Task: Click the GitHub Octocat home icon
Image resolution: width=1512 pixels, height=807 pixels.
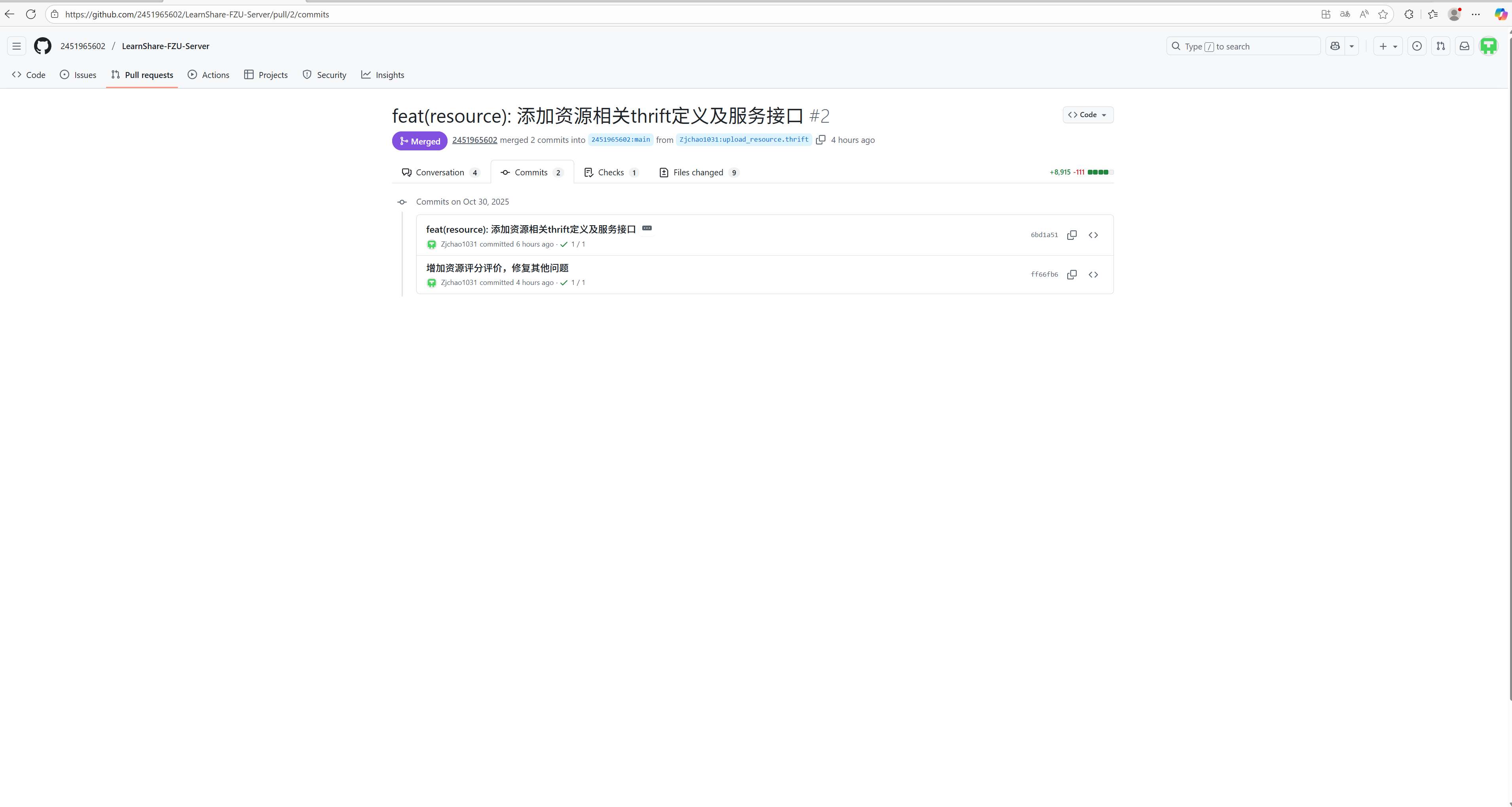Action: pos(42,46)
